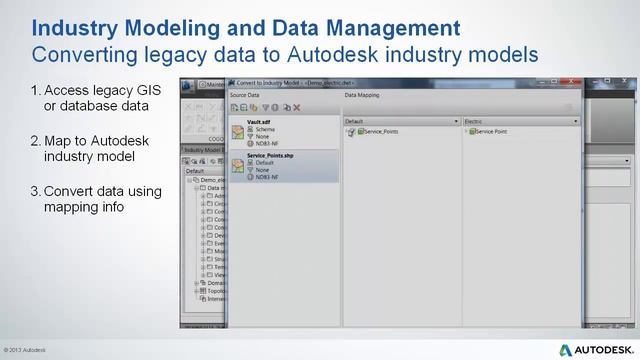Image resolution: width=640 pixels, height=360 pixels.
Task: Click the green Service_Points feature class icon in Default column
Action: (x=361, y=131)
